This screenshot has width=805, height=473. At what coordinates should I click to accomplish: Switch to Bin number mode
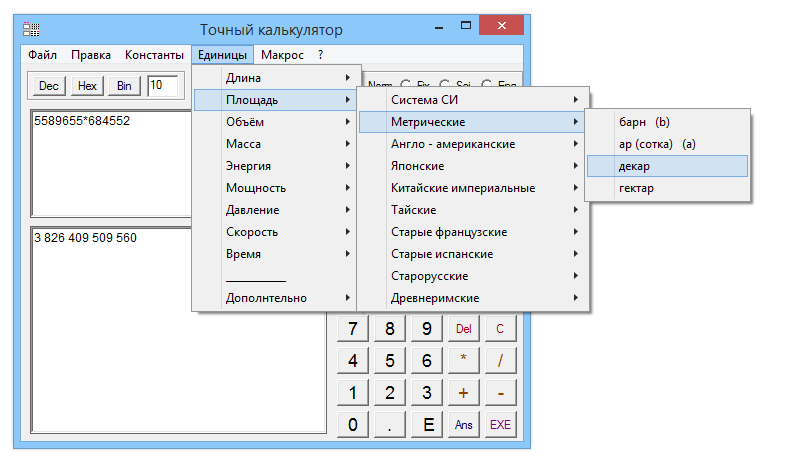pos(124,86)
